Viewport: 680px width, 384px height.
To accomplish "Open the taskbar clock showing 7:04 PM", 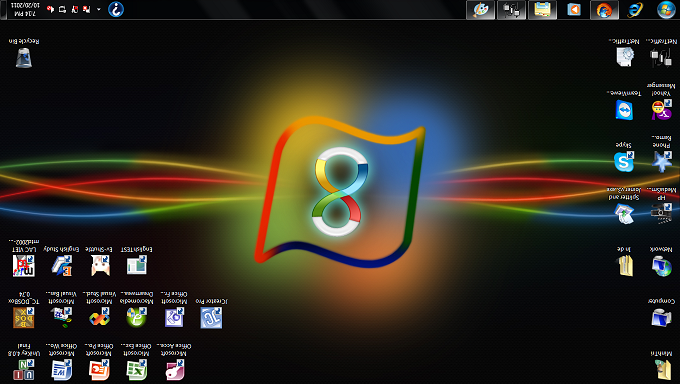I will [26, 10].
